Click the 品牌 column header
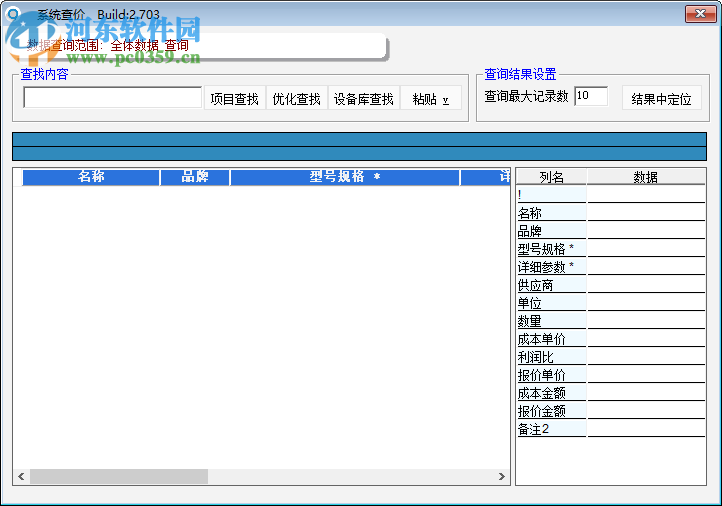This screenshot has height=506, width=722. [x=195, y=177]
